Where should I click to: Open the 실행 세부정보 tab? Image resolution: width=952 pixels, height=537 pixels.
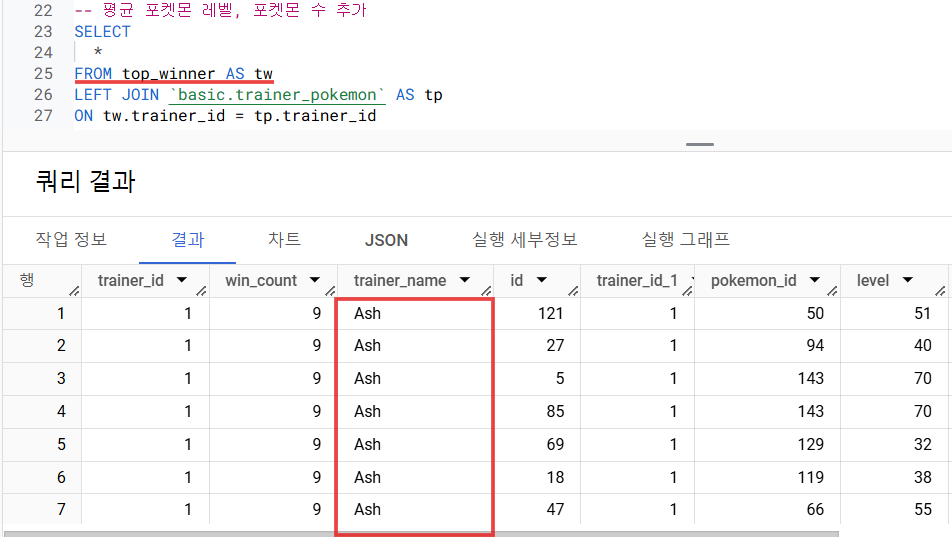525,239
